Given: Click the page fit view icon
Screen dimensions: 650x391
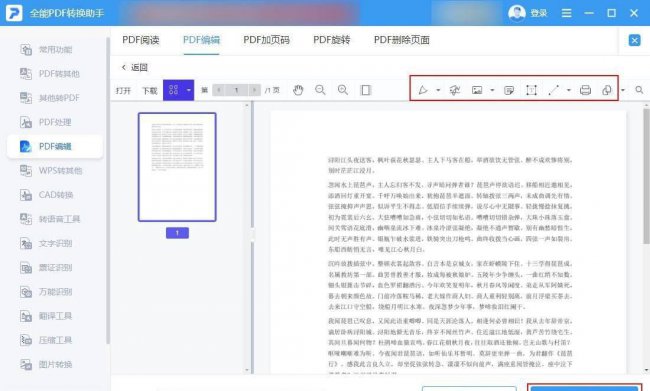Looking at the screenshot, I should [x=366, y=90].
